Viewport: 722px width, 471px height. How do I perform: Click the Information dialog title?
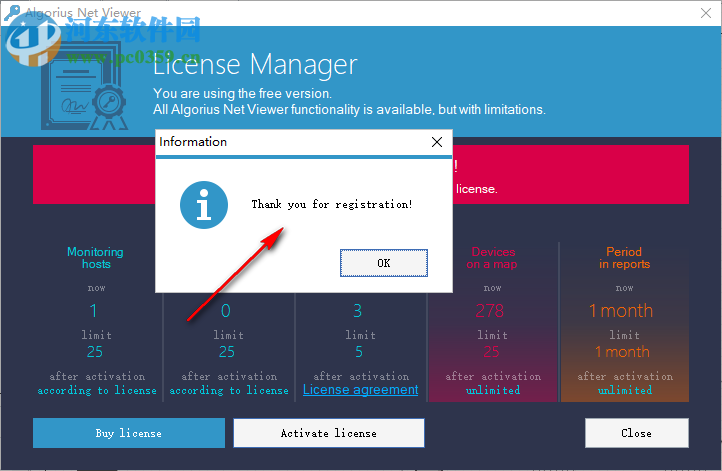point(193,142)
